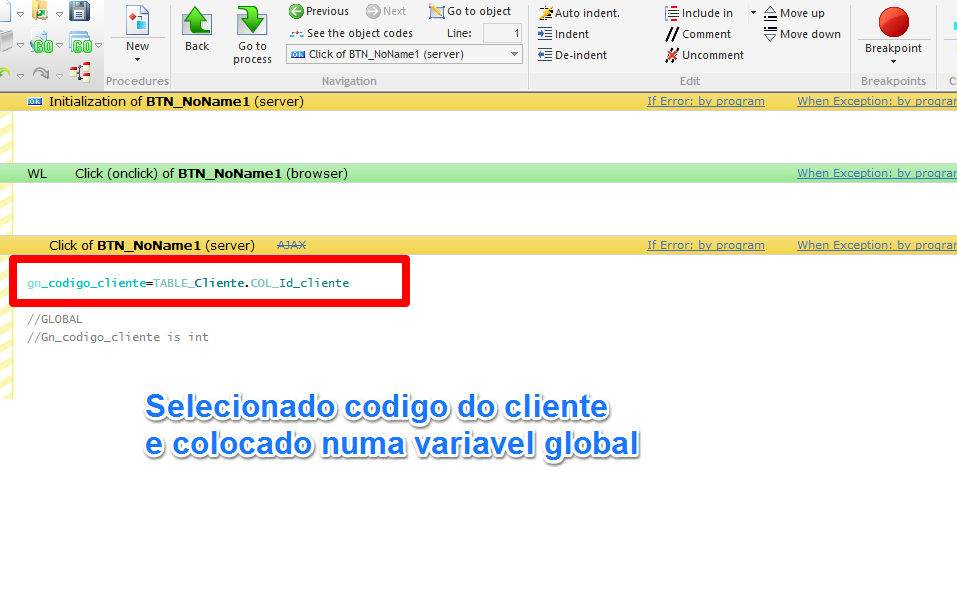
Task: Expand arrow beside the redo icon
Action: [x=59, y=76]
